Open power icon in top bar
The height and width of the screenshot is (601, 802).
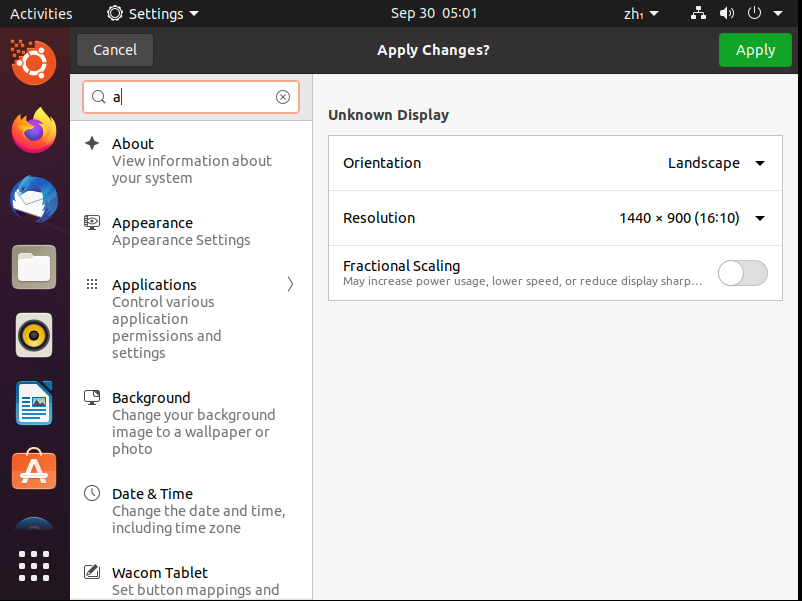pos(754,13)
